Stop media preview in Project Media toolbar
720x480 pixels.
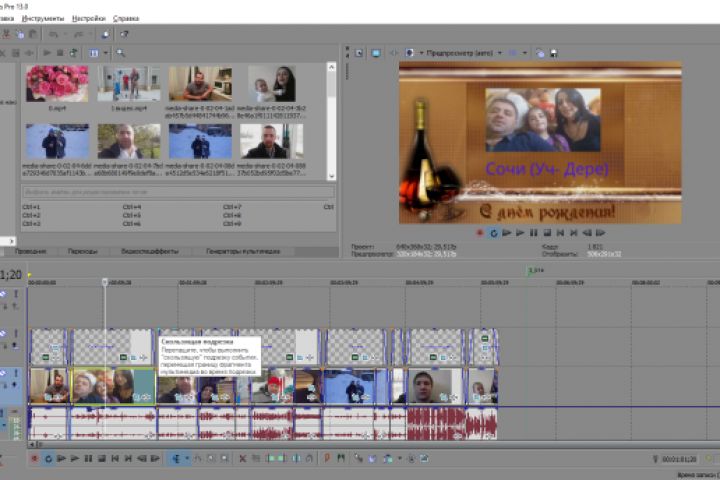pos(60,53)
